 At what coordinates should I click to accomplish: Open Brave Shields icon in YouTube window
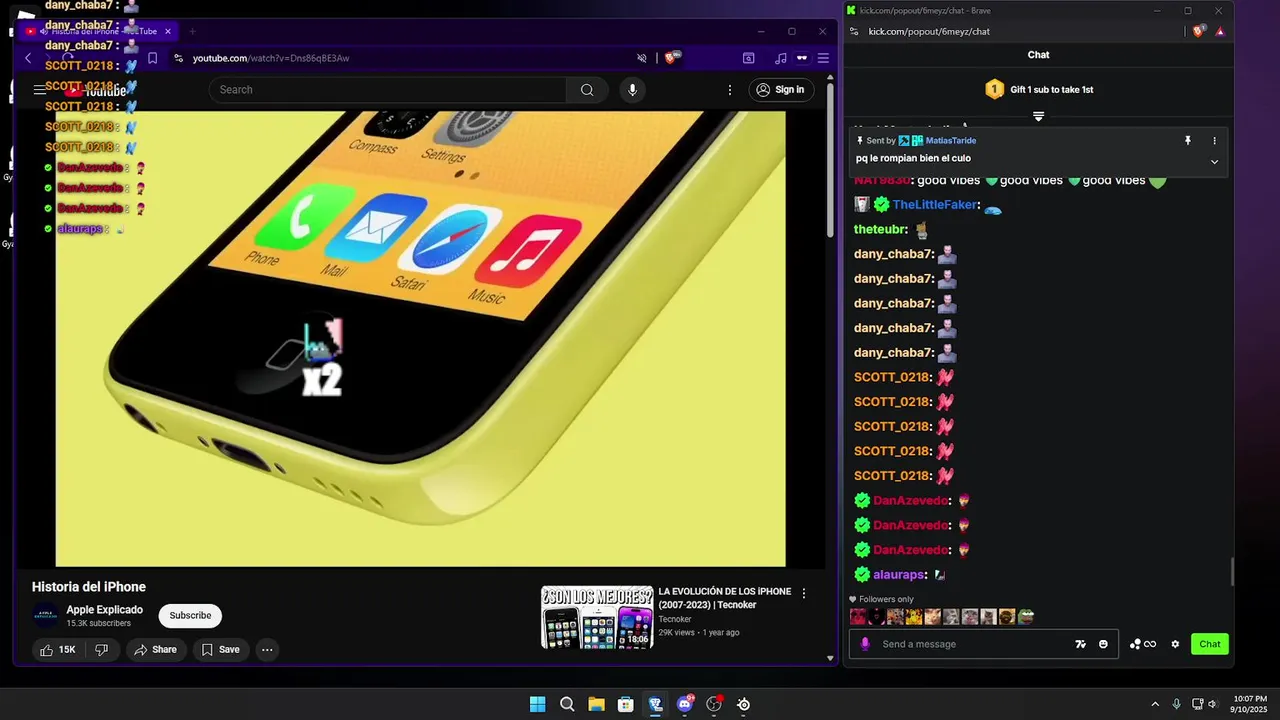coord(672,58)
